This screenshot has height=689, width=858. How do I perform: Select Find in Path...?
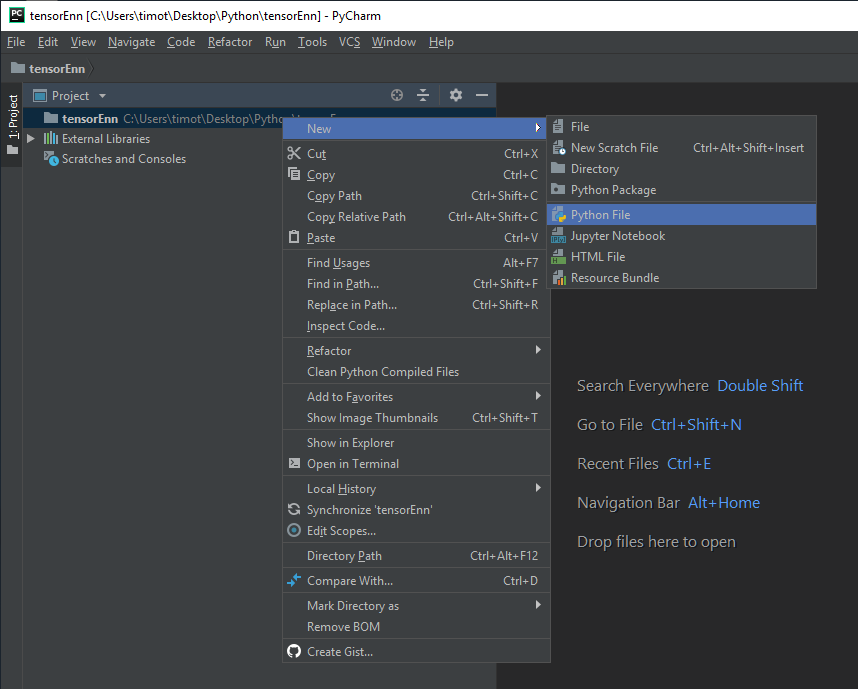tap(416, 283)
